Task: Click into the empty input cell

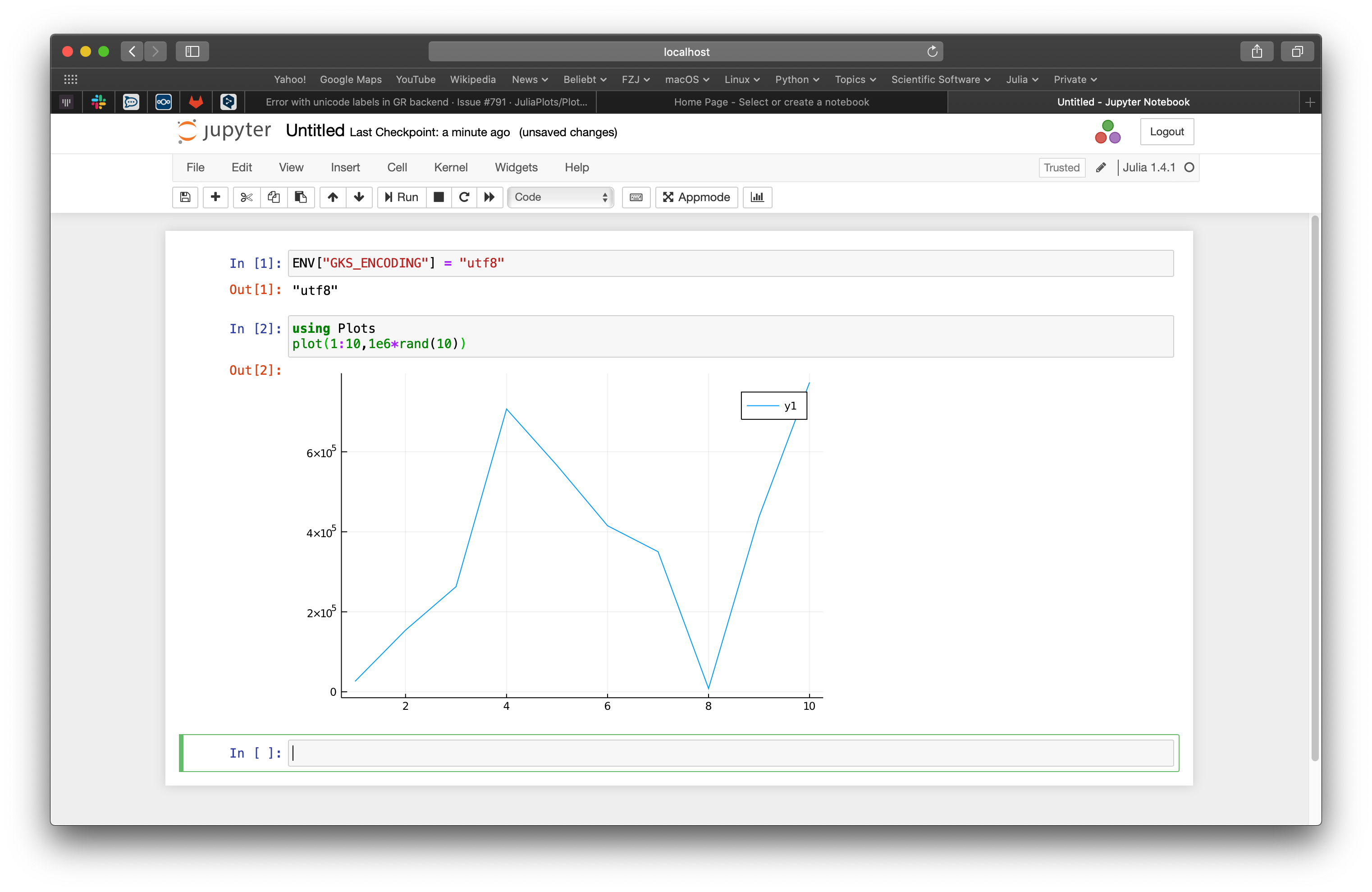Action: click(x=730, y=753)
